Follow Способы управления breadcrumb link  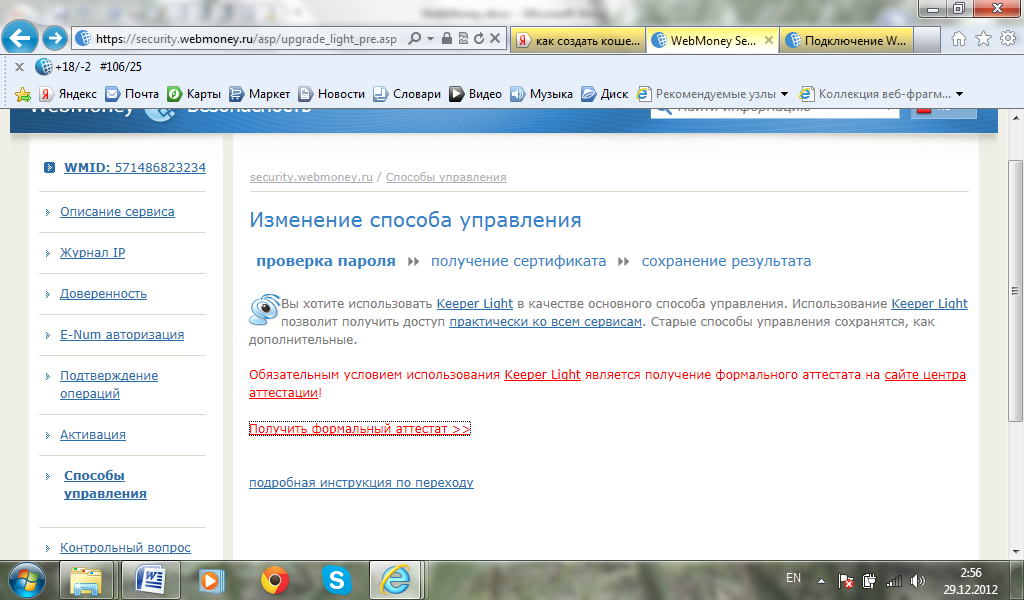coord(446,177)
